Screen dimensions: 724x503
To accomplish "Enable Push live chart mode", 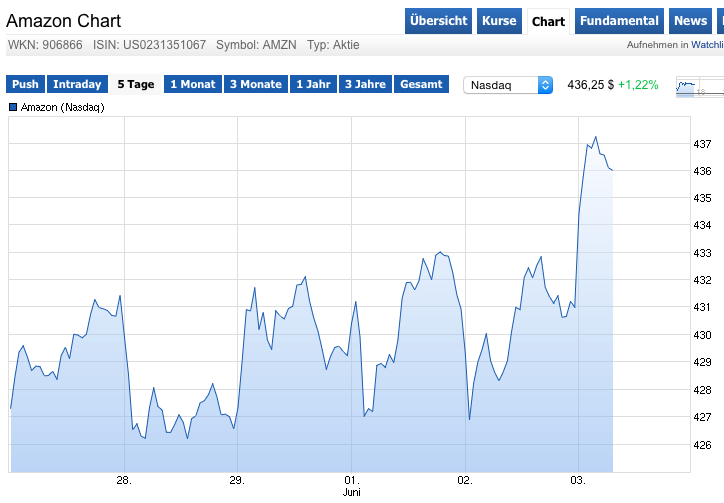I will tap(25, 85).
